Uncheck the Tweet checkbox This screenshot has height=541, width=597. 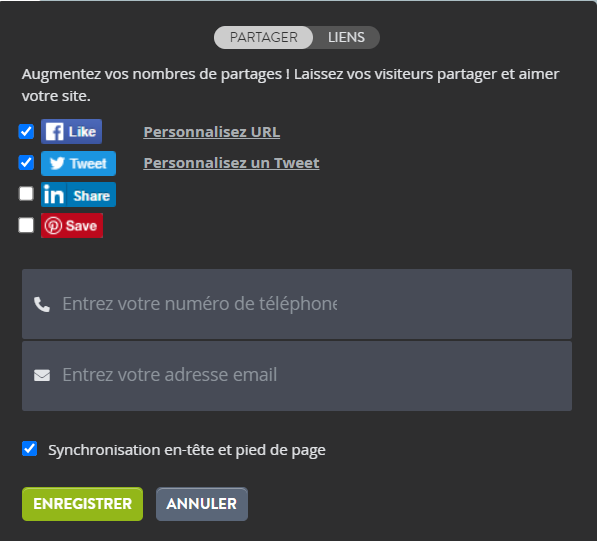26,163
